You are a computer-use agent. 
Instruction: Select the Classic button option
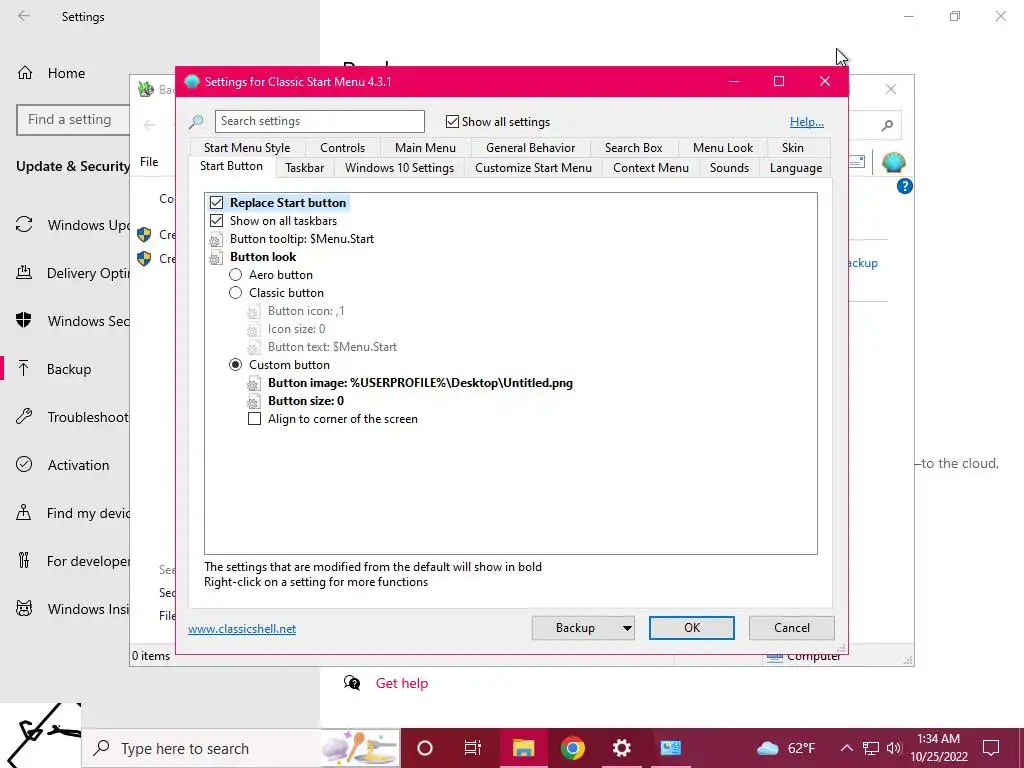coord(236,293)
